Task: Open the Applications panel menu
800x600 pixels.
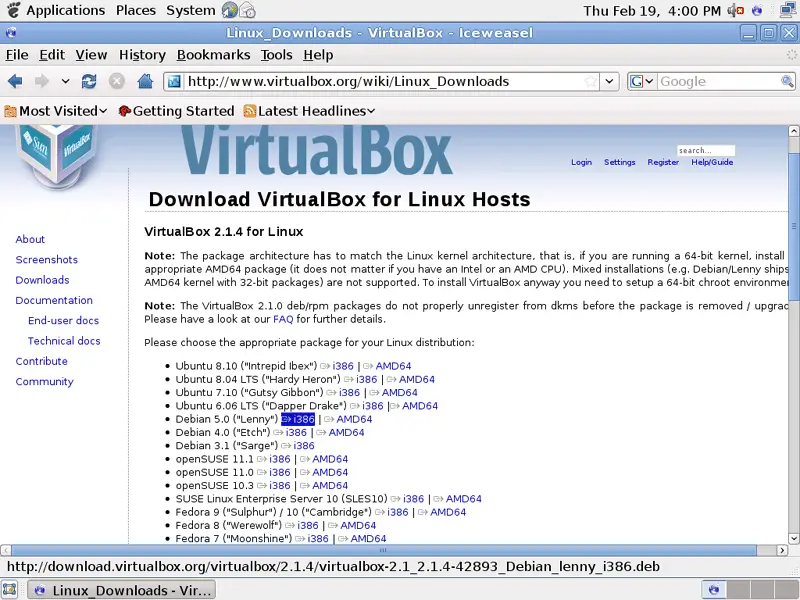Action: pyautogui.click(x=66, y=10)
